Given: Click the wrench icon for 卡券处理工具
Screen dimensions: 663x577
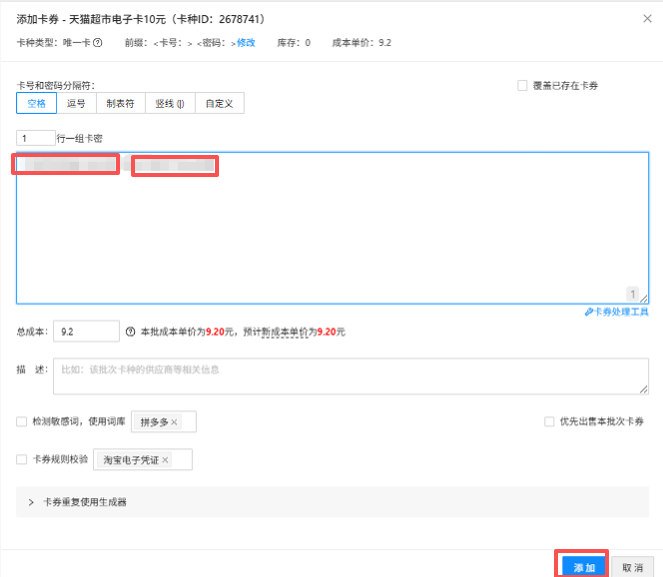Looking at the screenshot, I should [x=589, y=312].
